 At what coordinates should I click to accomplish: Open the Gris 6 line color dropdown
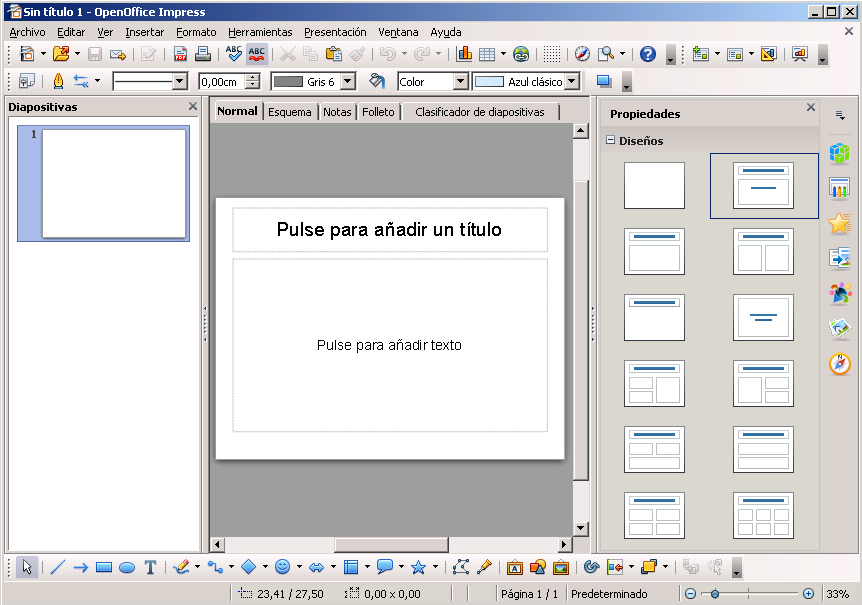347,82
